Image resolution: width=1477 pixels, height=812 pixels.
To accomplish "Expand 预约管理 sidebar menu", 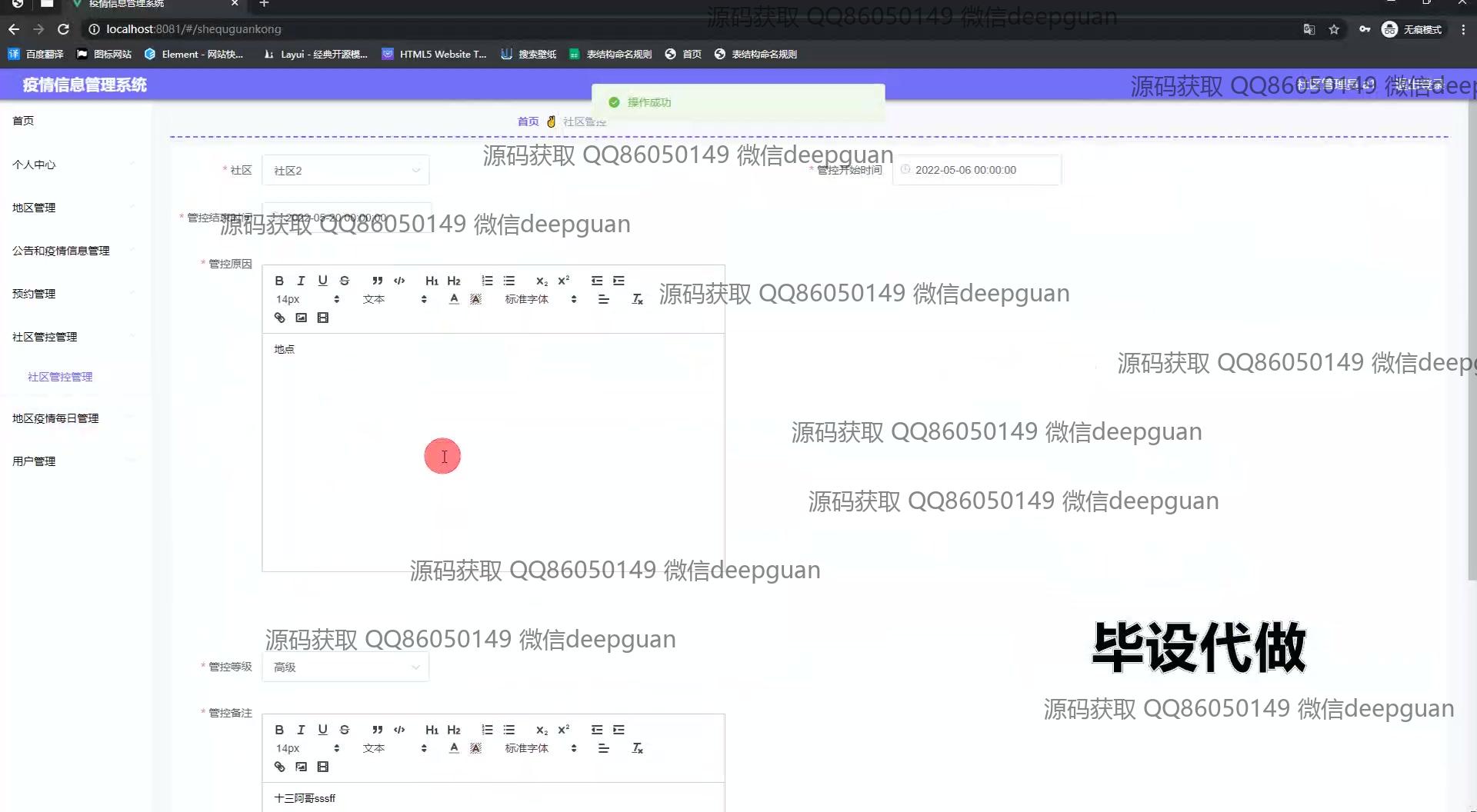I will pyautogui.click(x=75, y=293).
